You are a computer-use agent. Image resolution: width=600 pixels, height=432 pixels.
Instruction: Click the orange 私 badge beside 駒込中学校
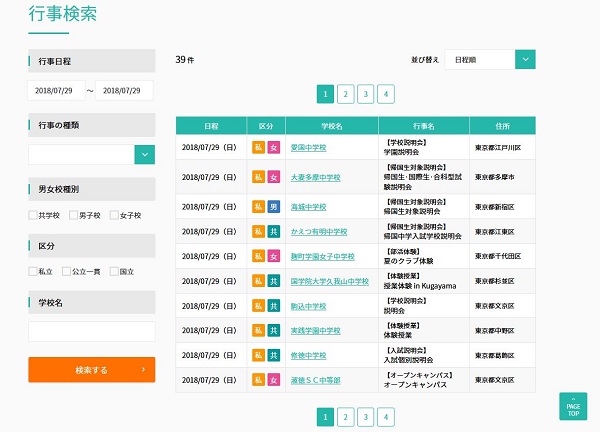point(258,306)
